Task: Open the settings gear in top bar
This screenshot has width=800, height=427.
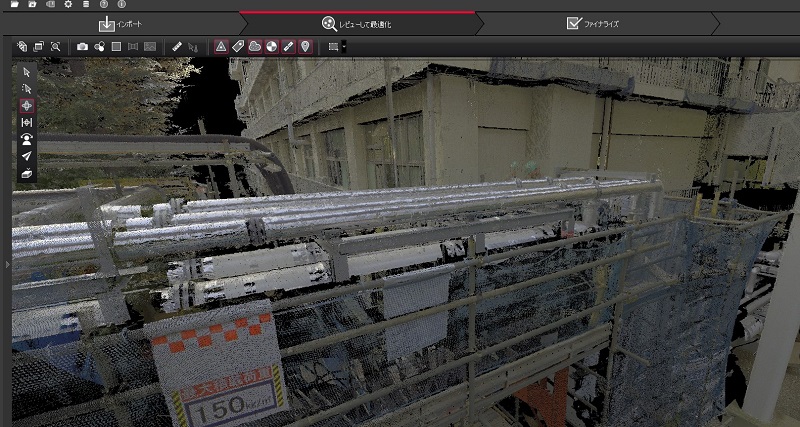Action: point(67,5)
